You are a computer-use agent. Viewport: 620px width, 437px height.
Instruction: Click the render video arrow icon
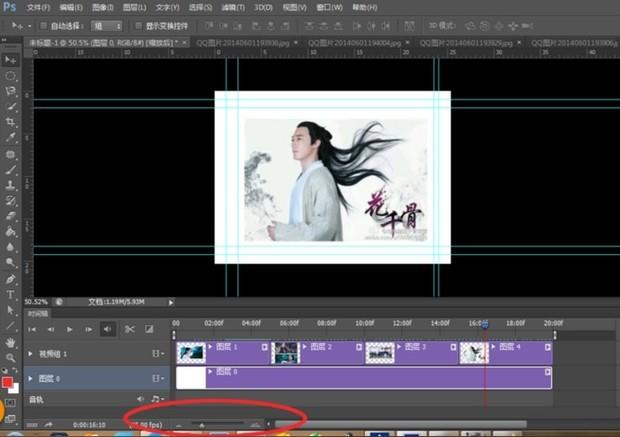(x=48, y=425)
